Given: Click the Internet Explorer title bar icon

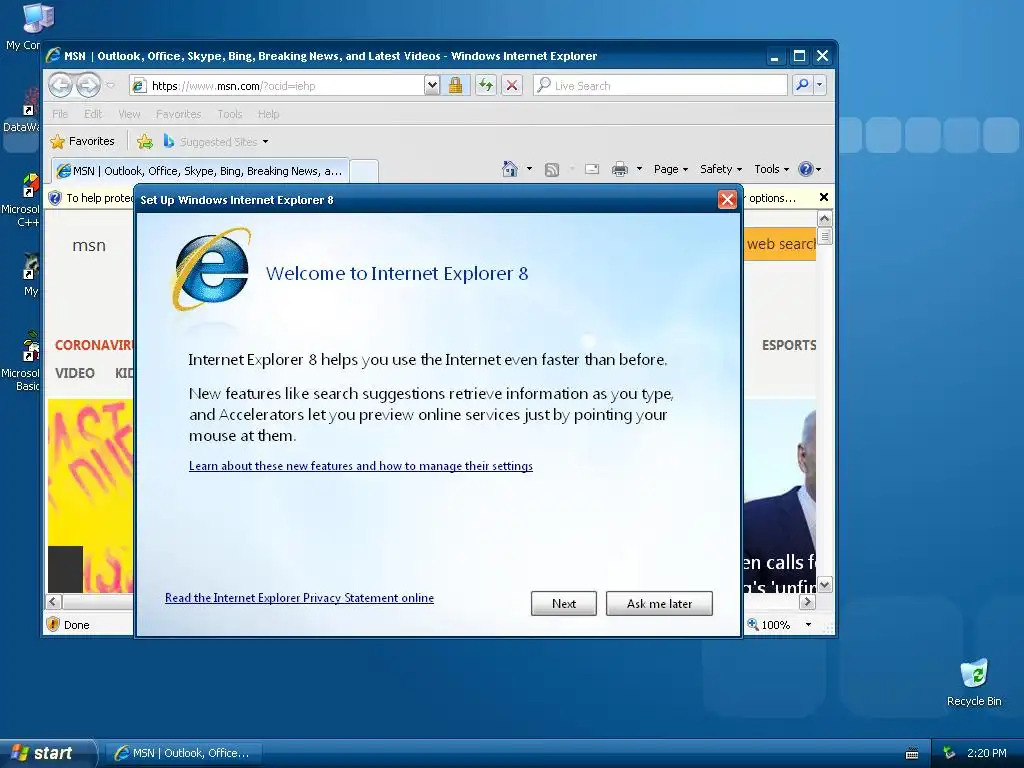Looking at the screenshot, I should [54, 56].
